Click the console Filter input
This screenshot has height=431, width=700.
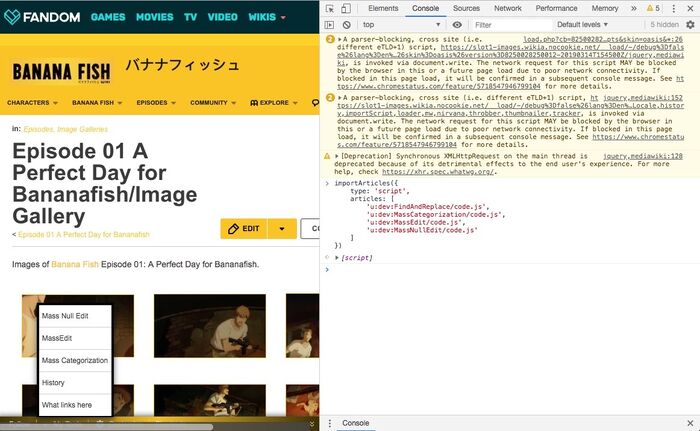point(511,25)
